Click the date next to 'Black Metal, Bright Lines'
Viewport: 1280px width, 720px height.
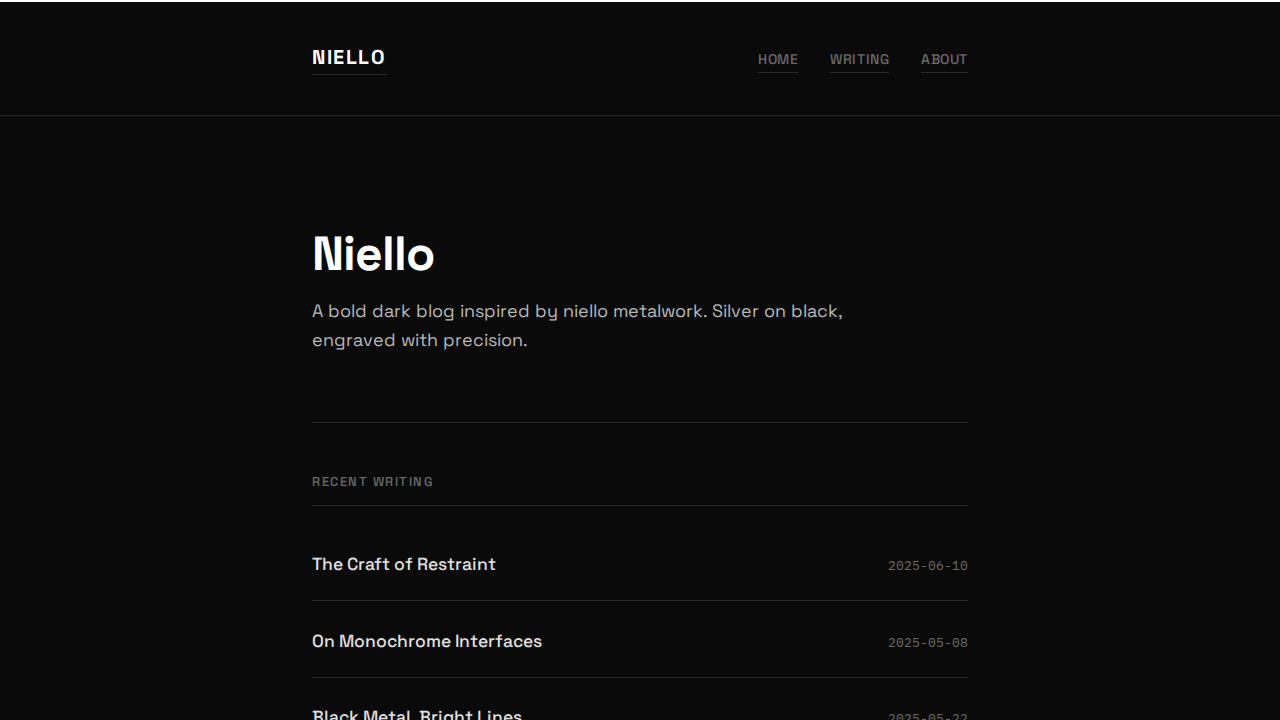(x=928, y=716)
